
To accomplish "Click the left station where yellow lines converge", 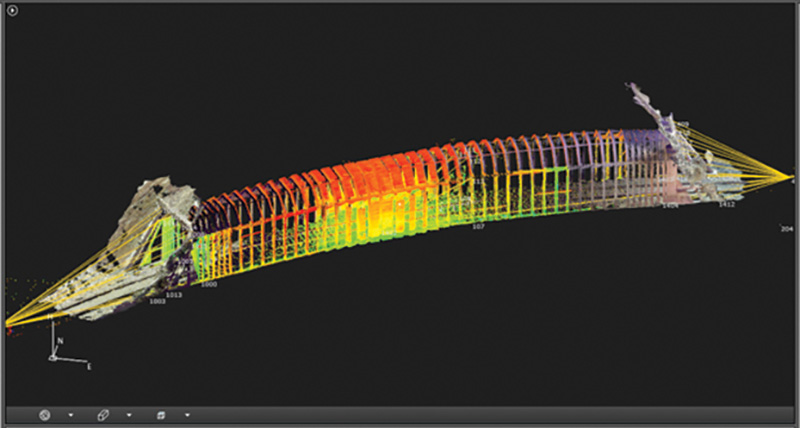I will [10, 323].
